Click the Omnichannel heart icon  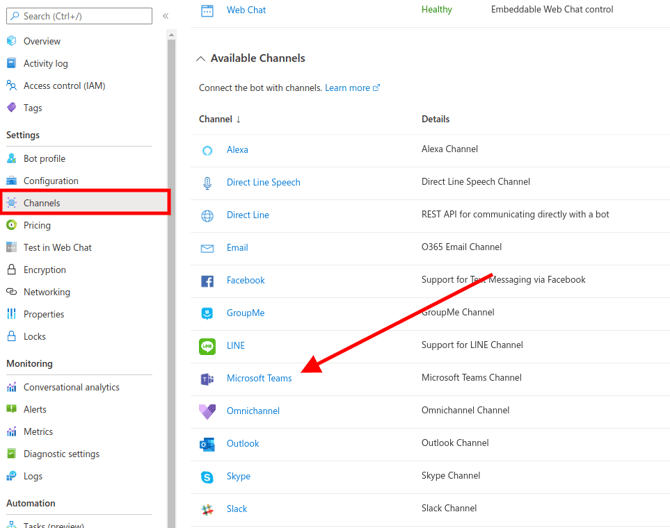[207, 411]
